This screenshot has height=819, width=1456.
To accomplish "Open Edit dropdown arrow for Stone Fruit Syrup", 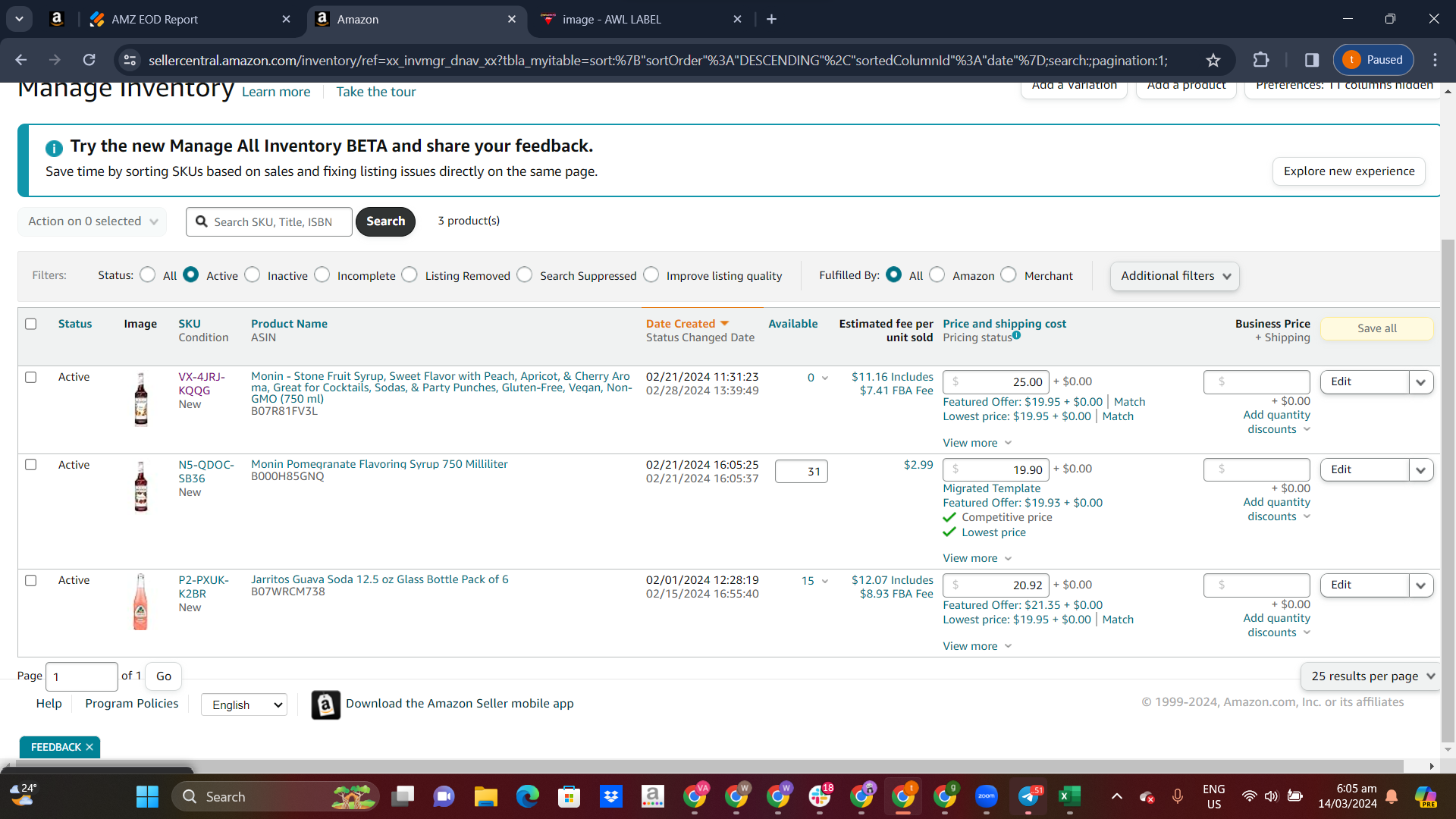I will coord(1421,382).
